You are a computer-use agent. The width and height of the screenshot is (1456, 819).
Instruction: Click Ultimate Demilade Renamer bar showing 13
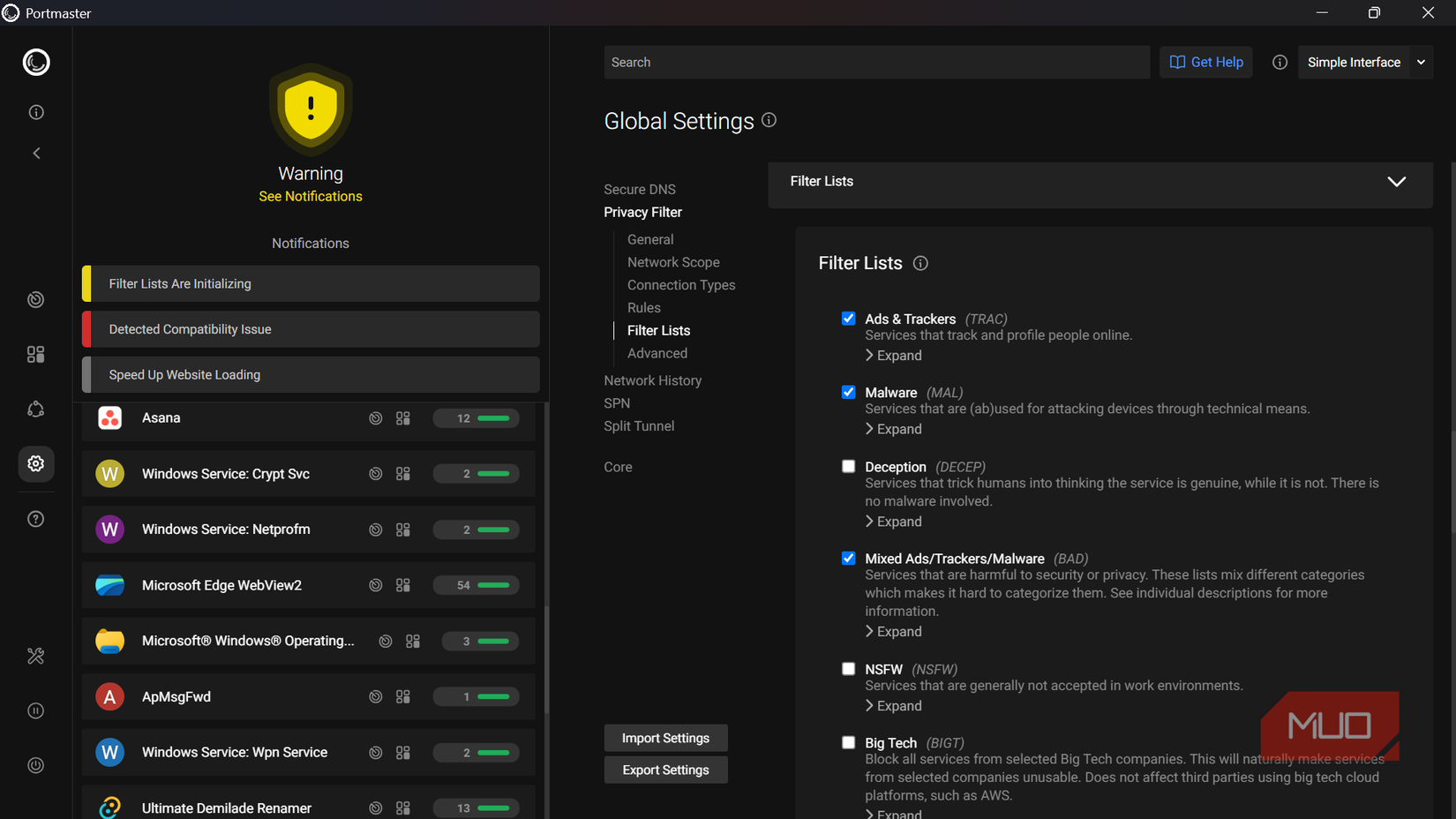pyautogui.click(x=476, y=808)
